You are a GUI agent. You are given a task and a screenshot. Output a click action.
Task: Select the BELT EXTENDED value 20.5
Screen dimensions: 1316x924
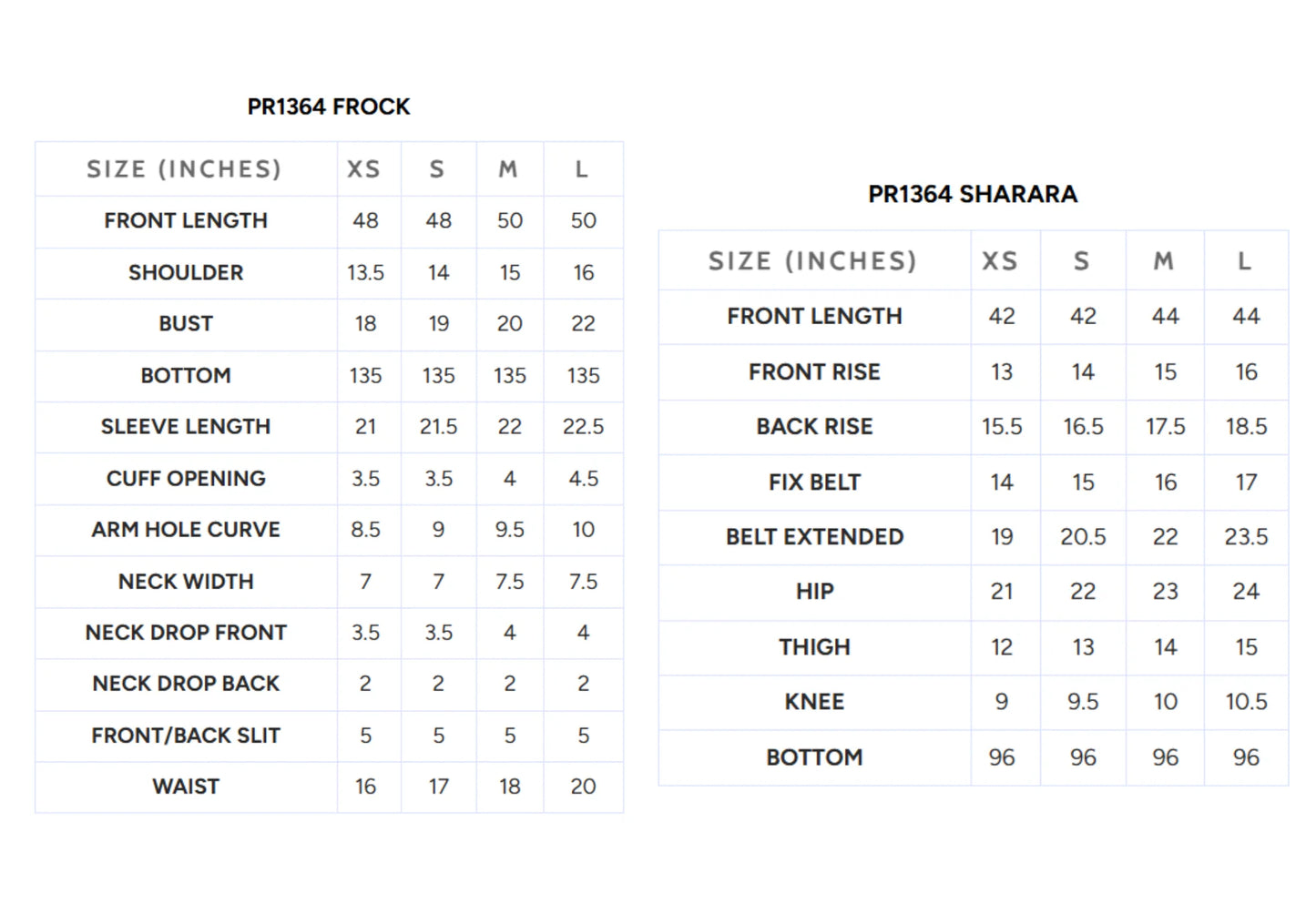(x=1083, y=536)
